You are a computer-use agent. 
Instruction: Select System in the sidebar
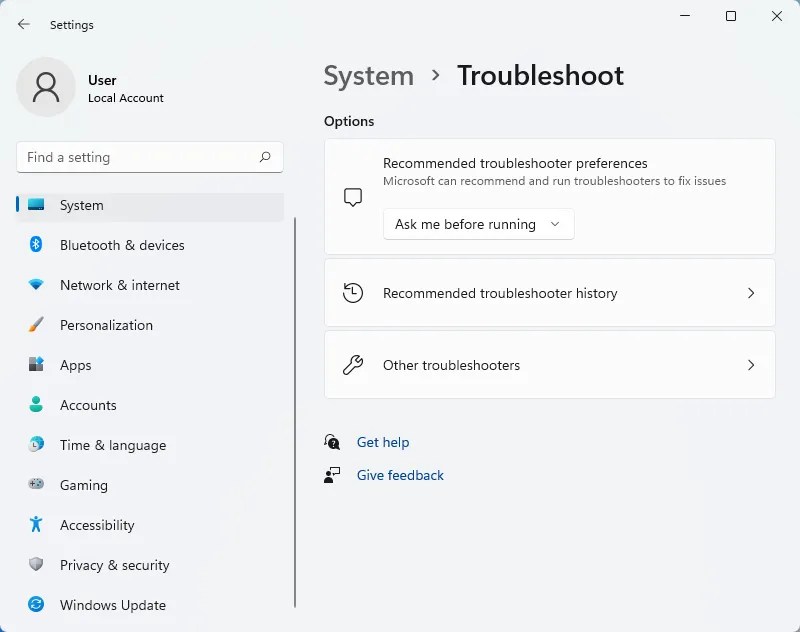click(x=83, y=205)
